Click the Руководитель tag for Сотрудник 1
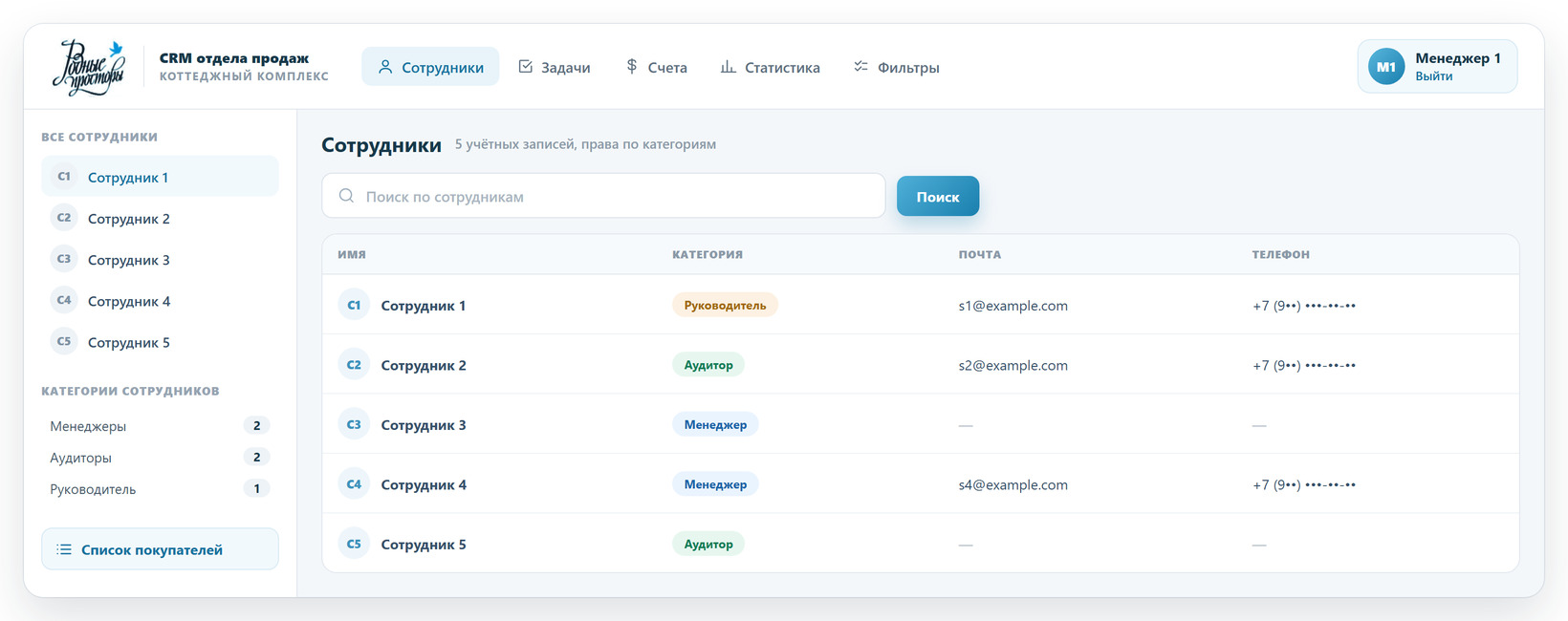This screenshot has height=621, width=1568. (x=725, y=305)
